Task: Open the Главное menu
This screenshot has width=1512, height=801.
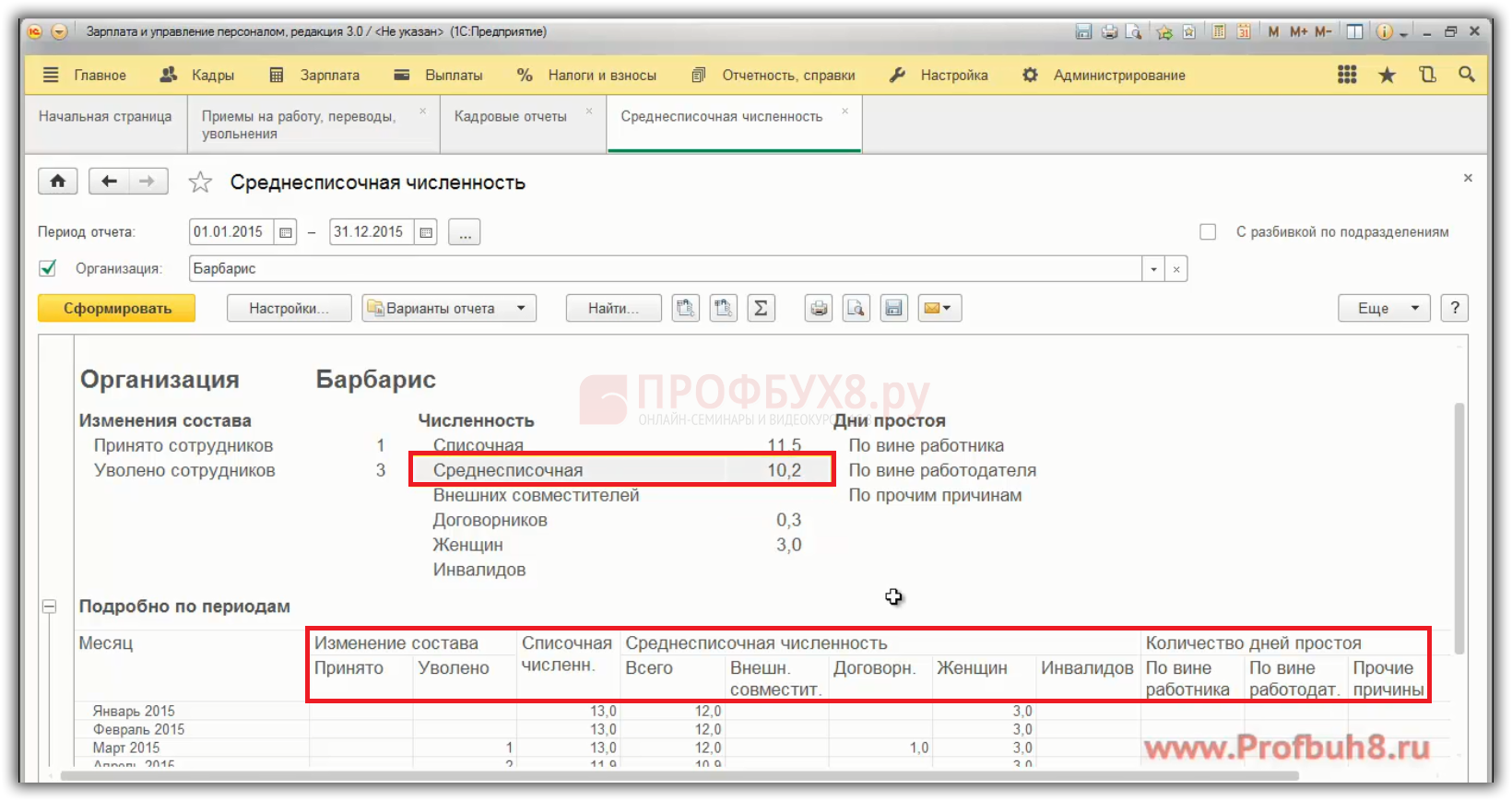Action: 85,76
